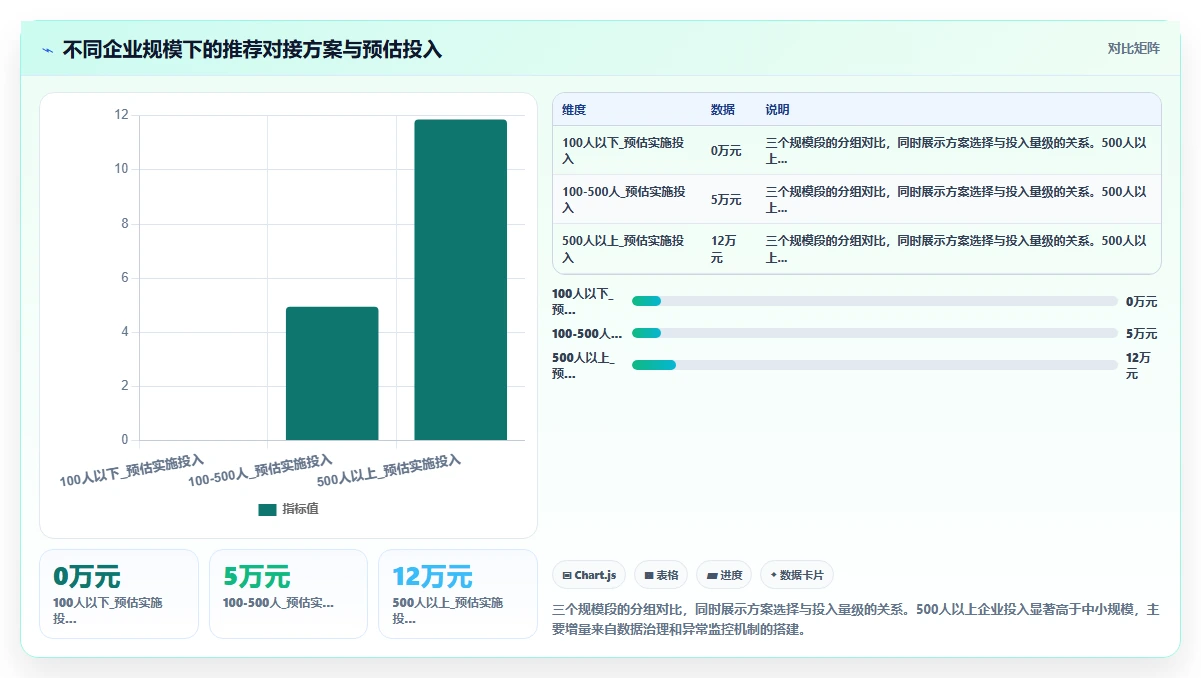The height and width of the screenshot is (678, 1201).
Task: Click the lightning icon beside the title
Action: [x=48, y=50]
